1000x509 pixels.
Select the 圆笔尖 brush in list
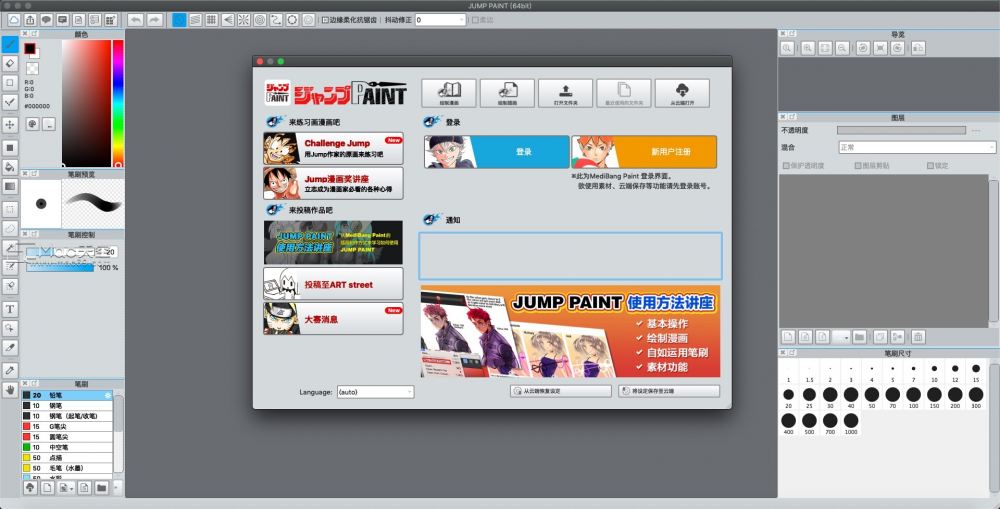tap(67, 437)
